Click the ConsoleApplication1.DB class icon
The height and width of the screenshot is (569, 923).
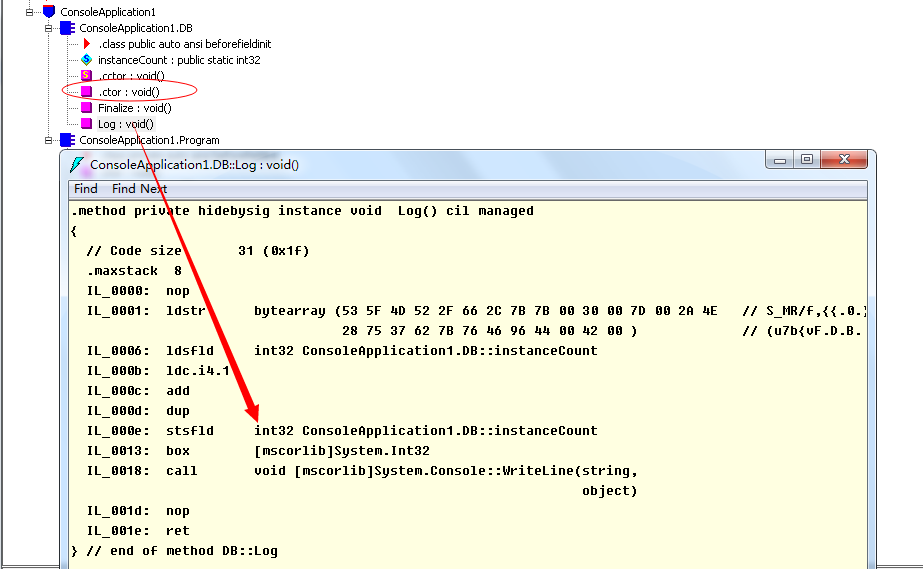tap(68, 28)
